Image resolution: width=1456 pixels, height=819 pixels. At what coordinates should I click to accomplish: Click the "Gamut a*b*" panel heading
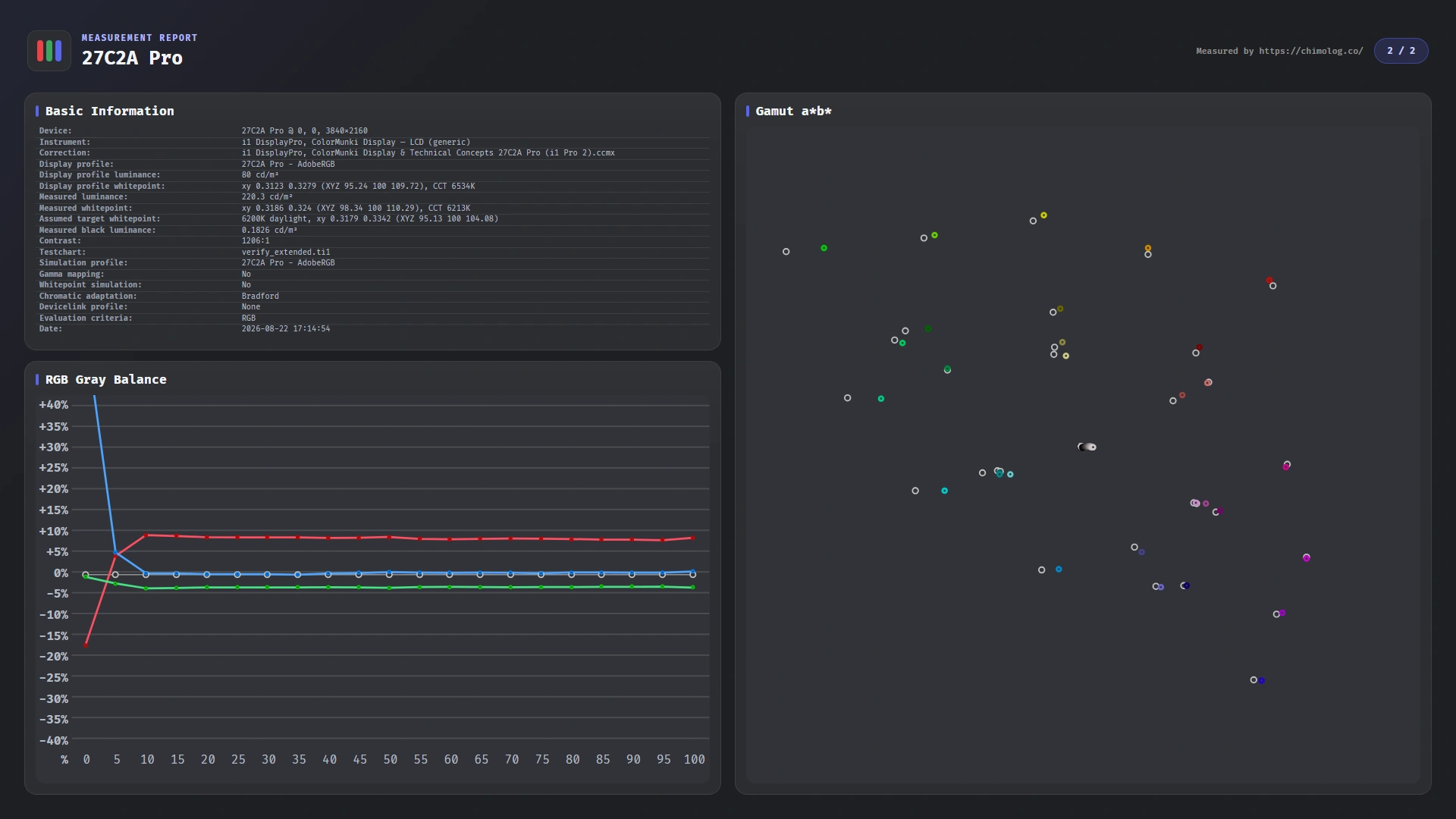point(793,111)
